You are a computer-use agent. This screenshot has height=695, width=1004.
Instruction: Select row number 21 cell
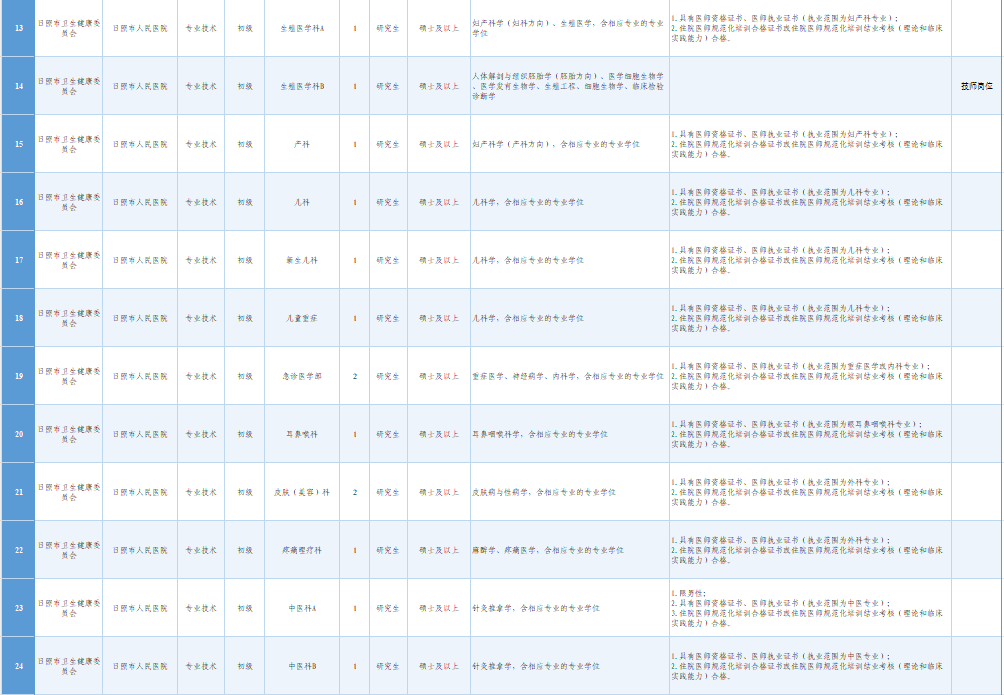click(19, 492)
